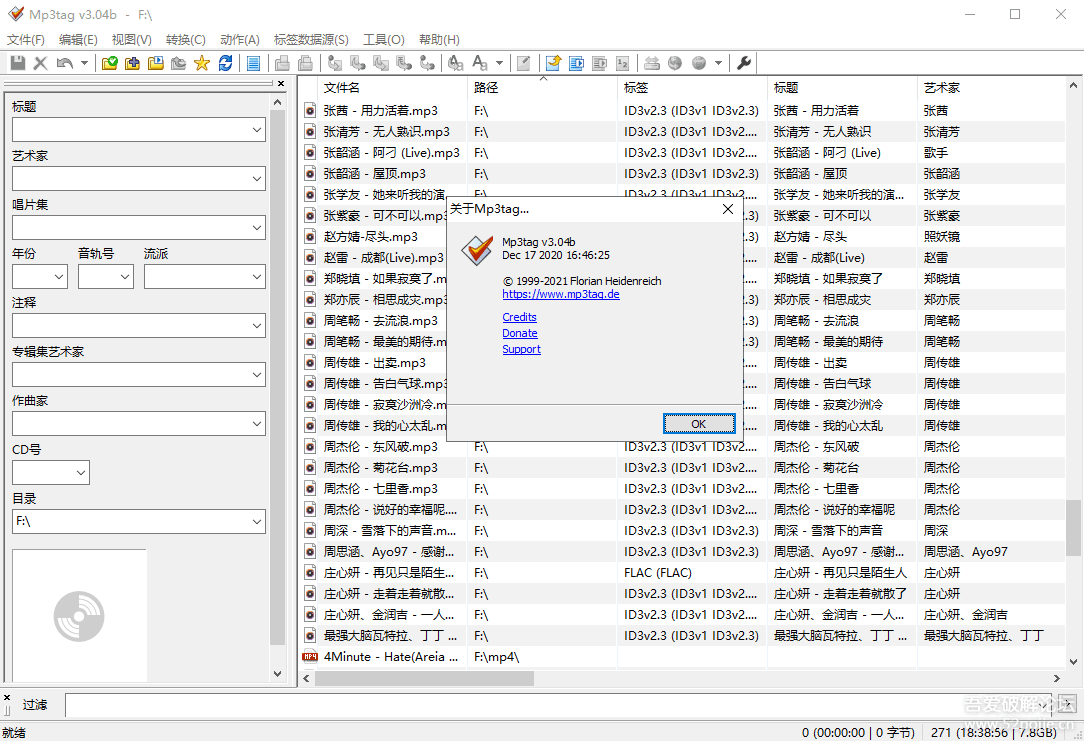Expand the 专辑集艺术家 dropdown
Viewport: 1084px width, 741px height.
click(256, 375)
